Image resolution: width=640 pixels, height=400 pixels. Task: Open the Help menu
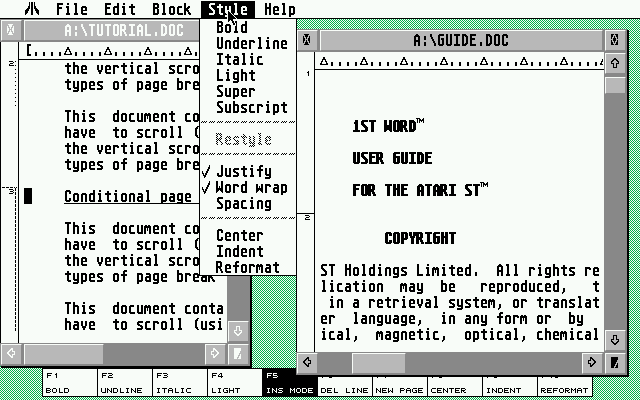(x=280, y=9)
